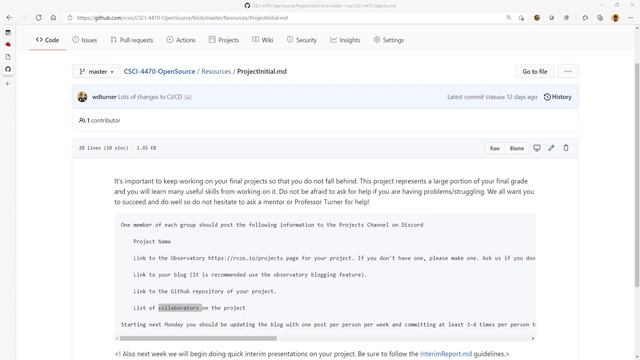640x360 pixels.
Task: Select the GitHub vertical tab in sidebar
Action: tap(8, 69)
